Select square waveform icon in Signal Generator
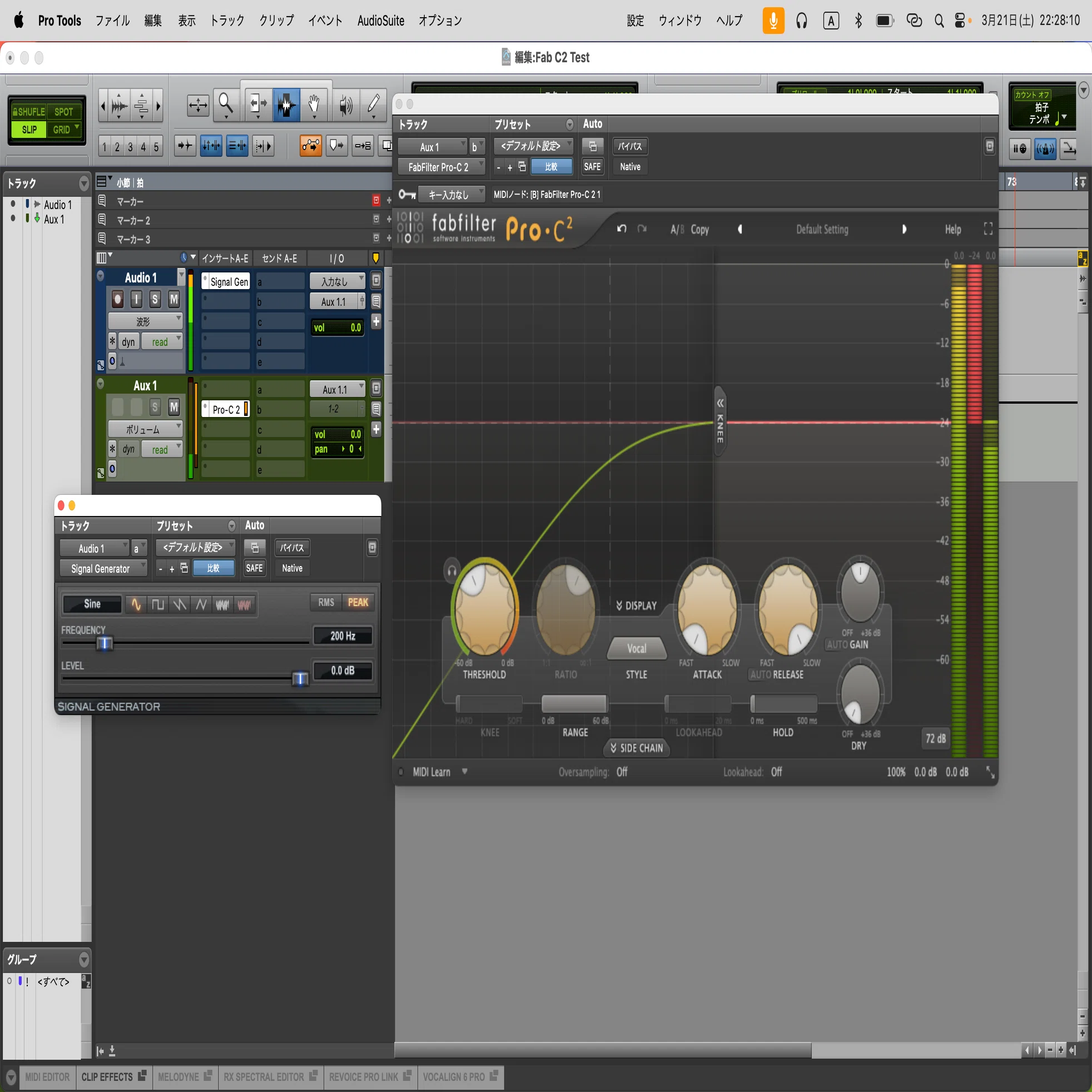Image resolution: width=1092 pixels, height=1092 pixels. click(x=158, y=604)
